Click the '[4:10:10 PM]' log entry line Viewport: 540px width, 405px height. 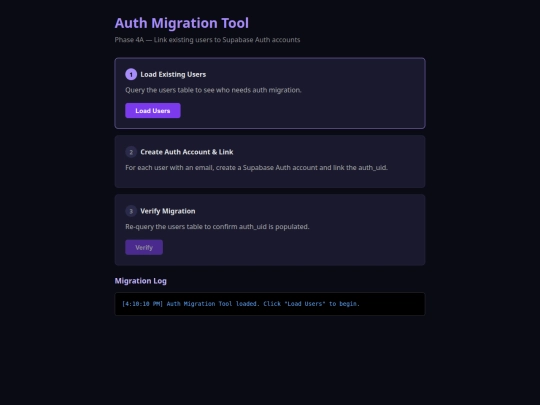(x=241, y=304)
